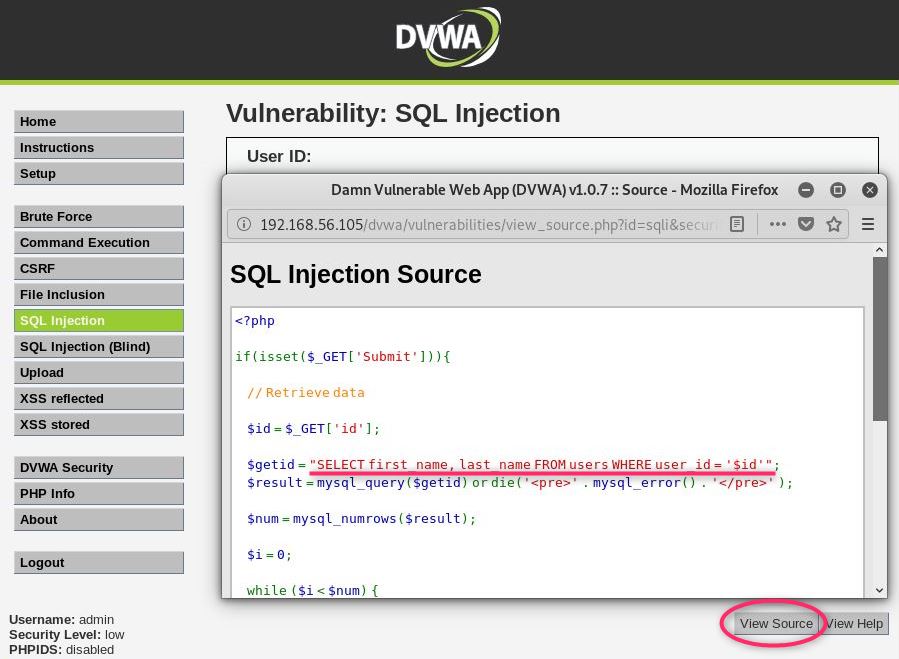Click the '$result = mysql_query' line
The image size is (899, 659).
point(519,483)
